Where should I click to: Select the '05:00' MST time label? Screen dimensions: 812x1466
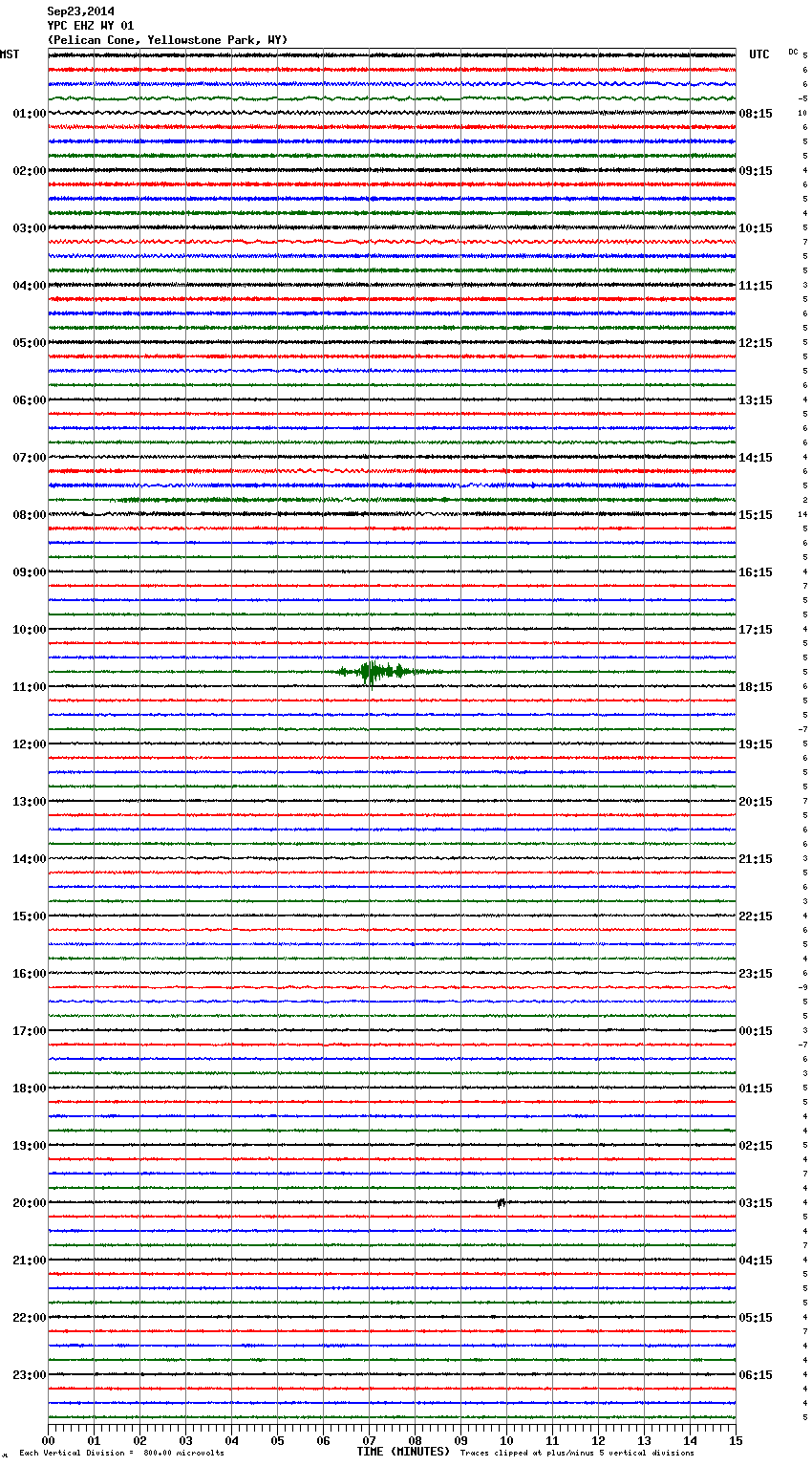[x=30, y=343]
